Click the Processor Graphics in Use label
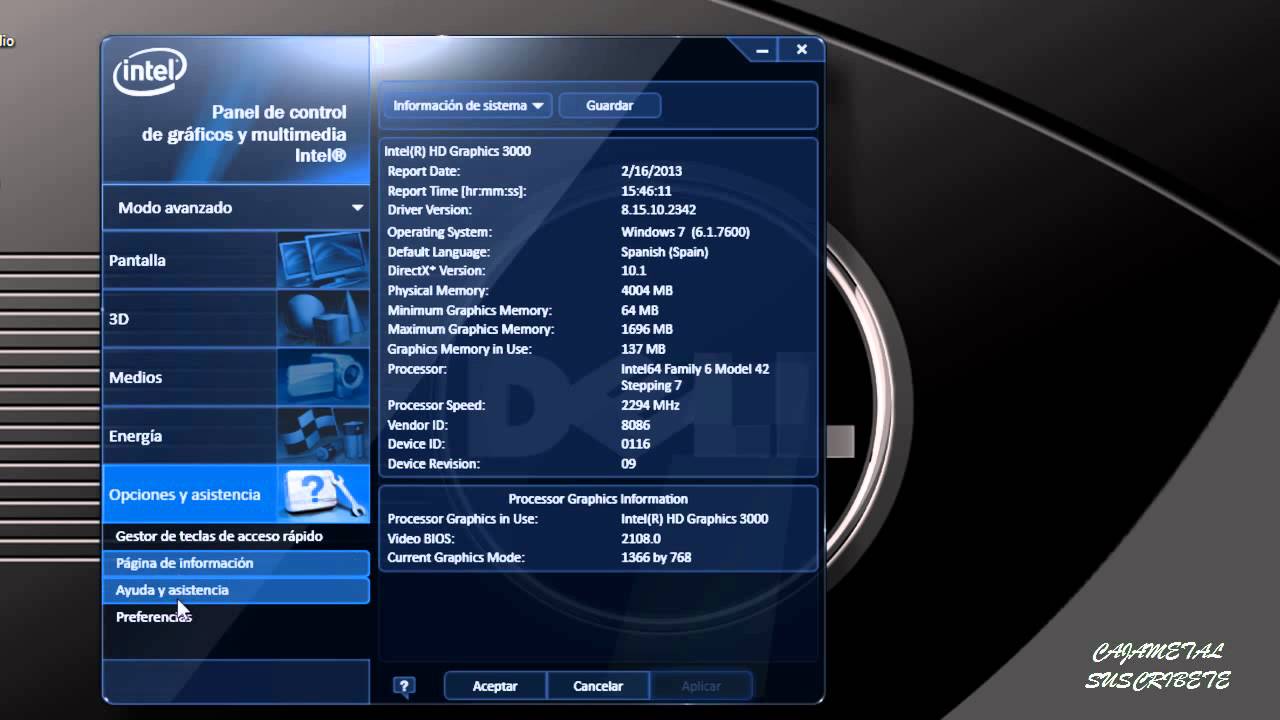The height and width of the screenshot is (720, 1280). (x=462, y=519)
